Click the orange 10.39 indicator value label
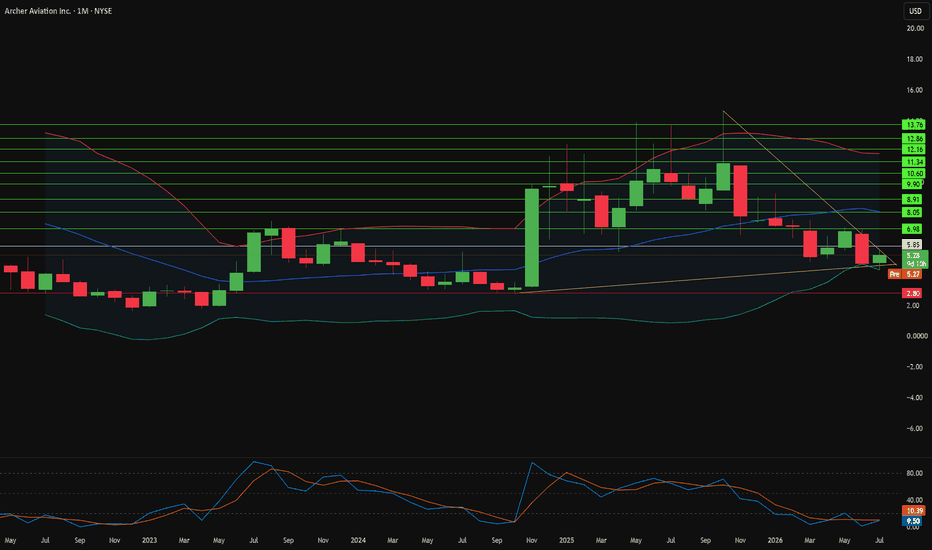The height and width of the screenshot is (550, 932). click(x=914, y=511)
